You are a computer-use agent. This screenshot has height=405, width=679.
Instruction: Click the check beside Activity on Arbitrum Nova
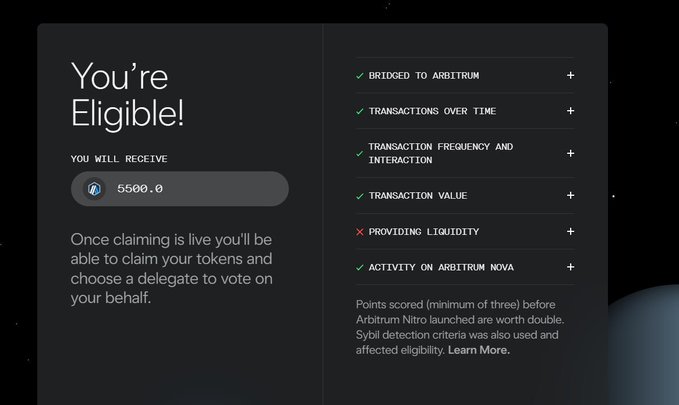coord(359,268)
